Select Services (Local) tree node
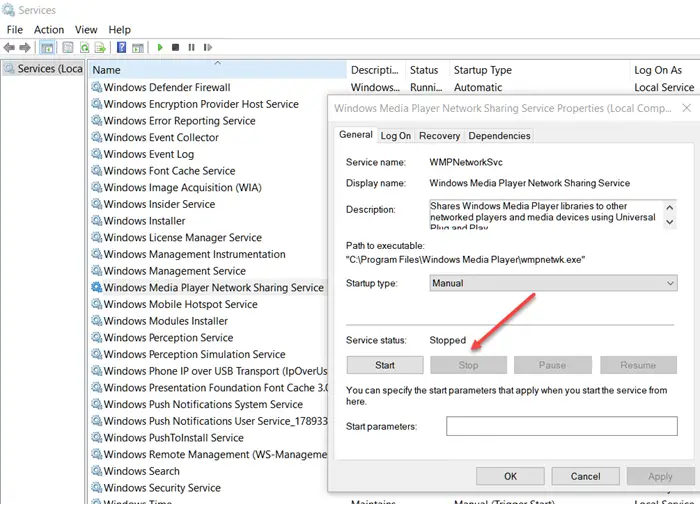The image size is (700, 505). point(43,69)
